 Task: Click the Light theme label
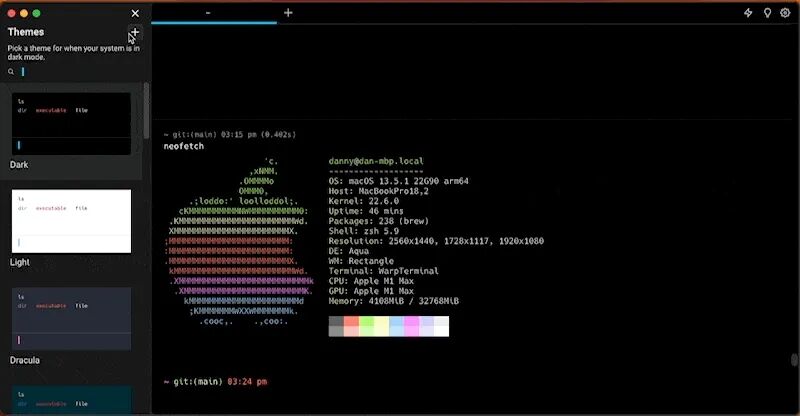click(19, 262)
